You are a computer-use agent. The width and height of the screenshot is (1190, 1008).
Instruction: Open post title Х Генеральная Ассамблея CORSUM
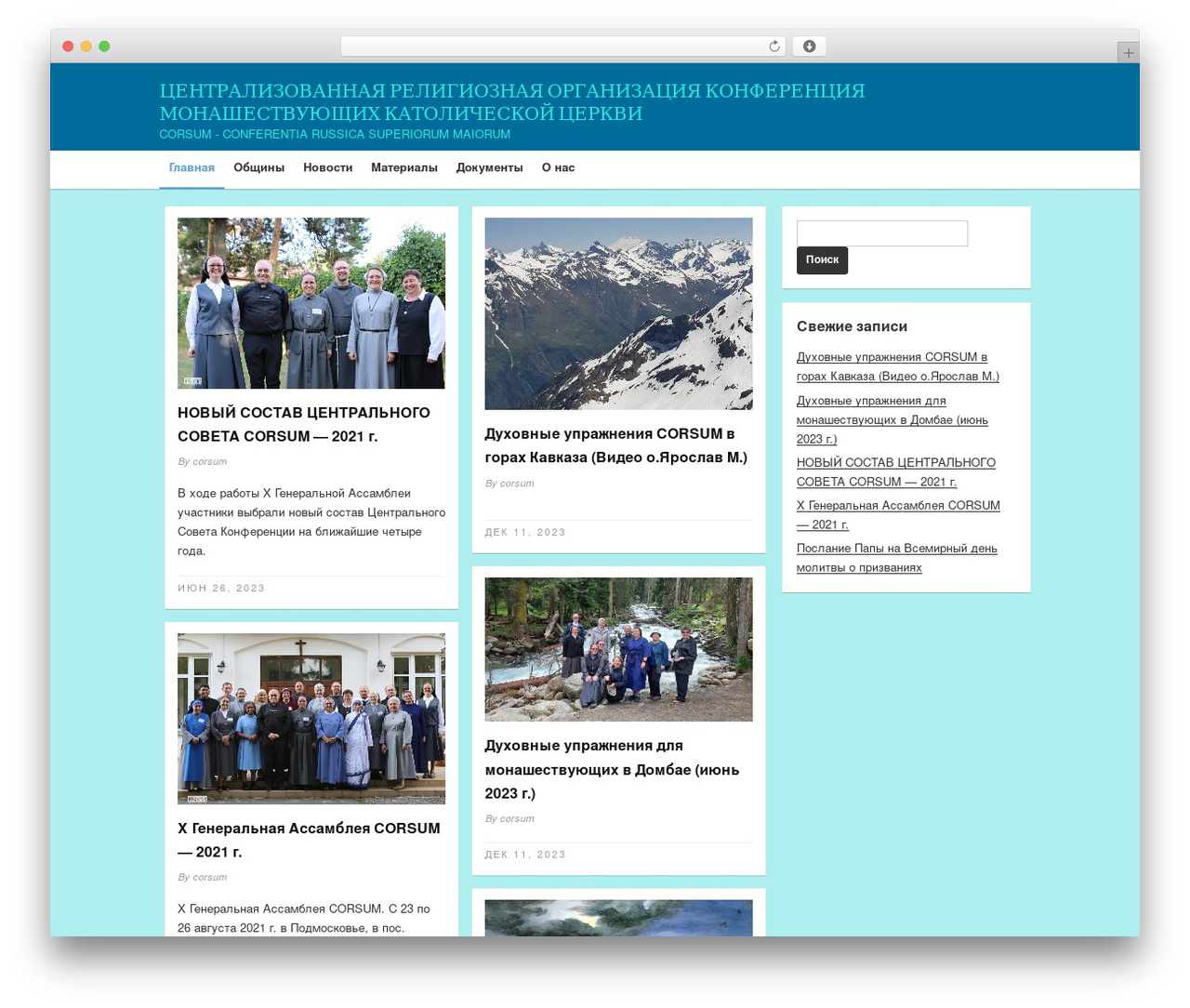click(309, 840)
